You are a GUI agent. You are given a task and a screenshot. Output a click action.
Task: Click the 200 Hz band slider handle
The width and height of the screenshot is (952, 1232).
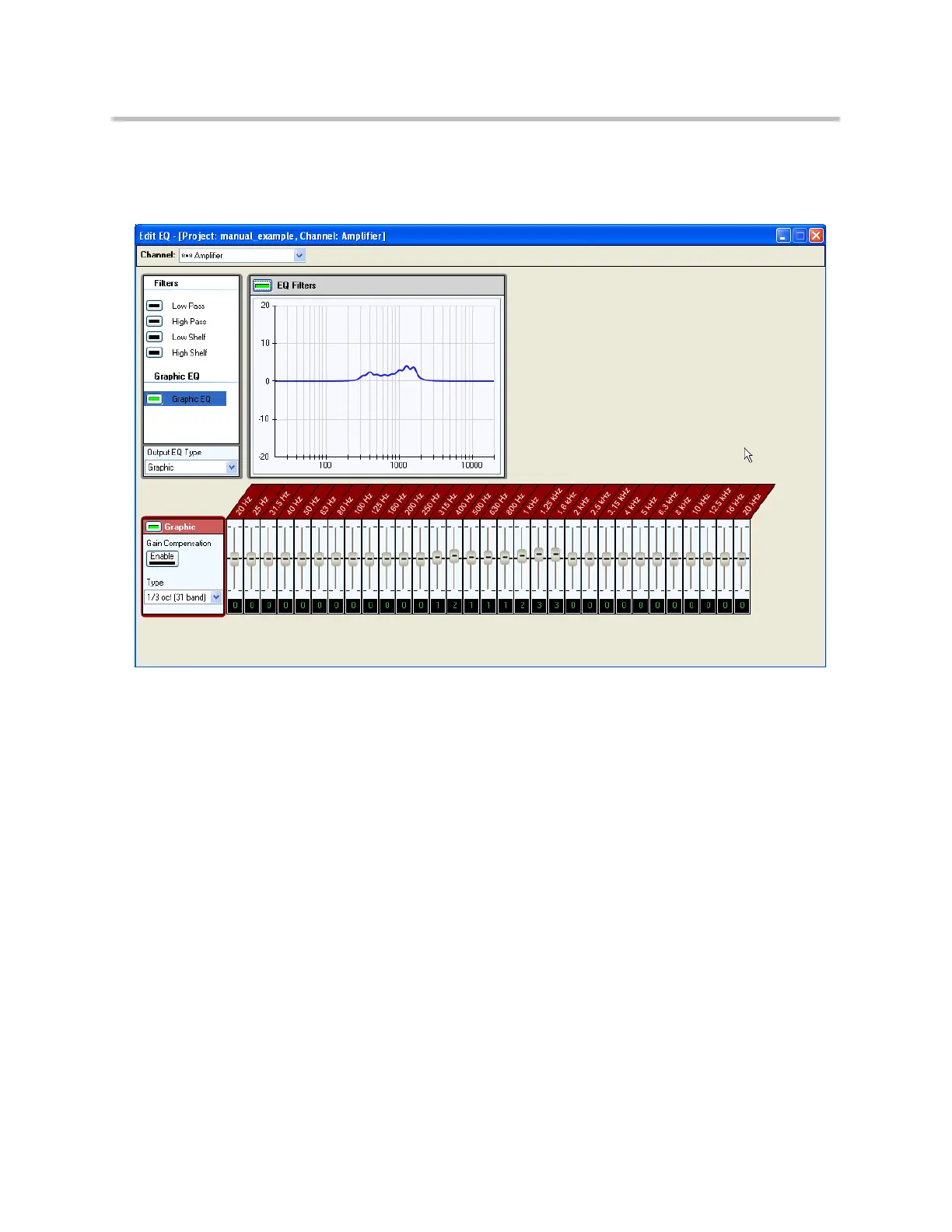coord(404,558)
